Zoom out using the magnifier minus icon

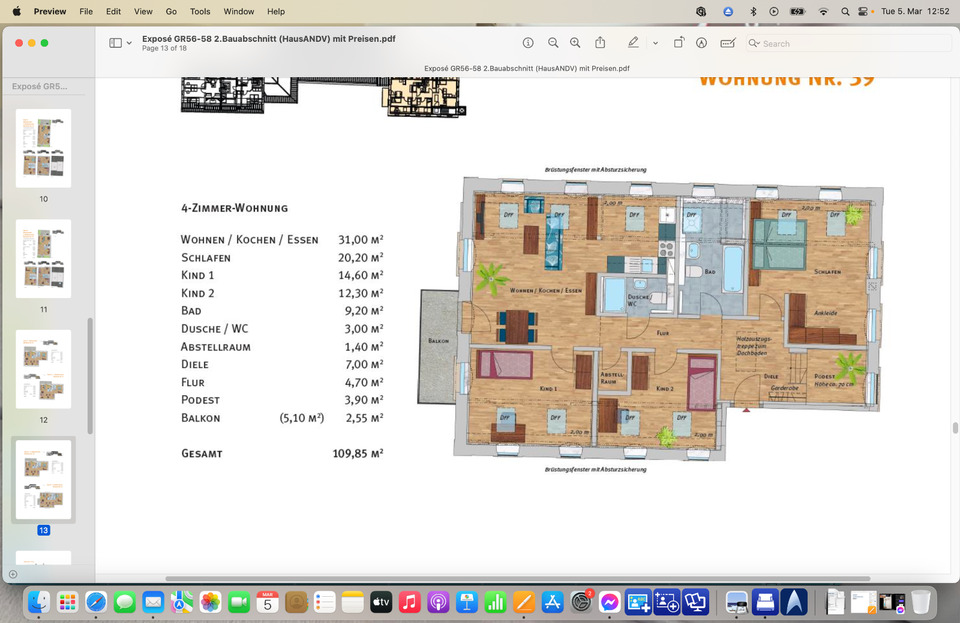553,43
